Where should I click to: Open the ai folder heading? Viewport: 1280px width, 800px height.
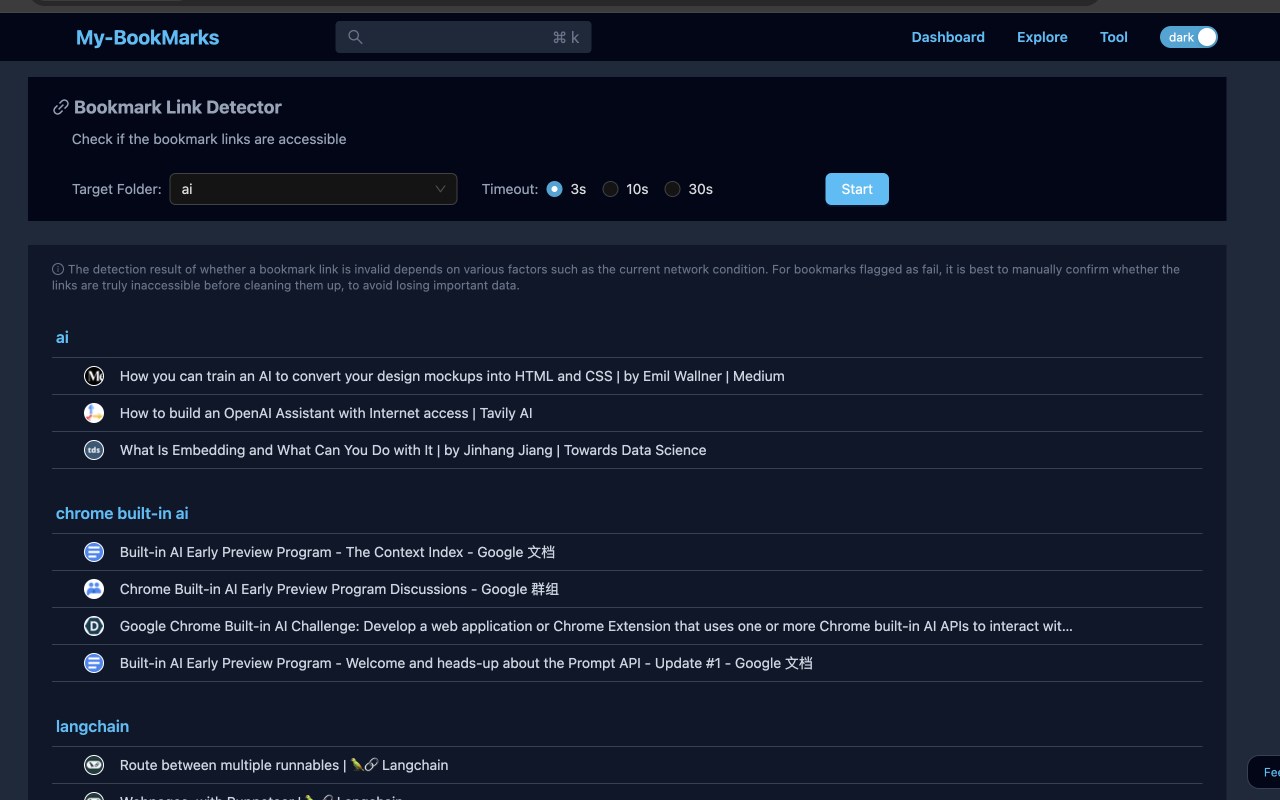click(x=62, y=337)
